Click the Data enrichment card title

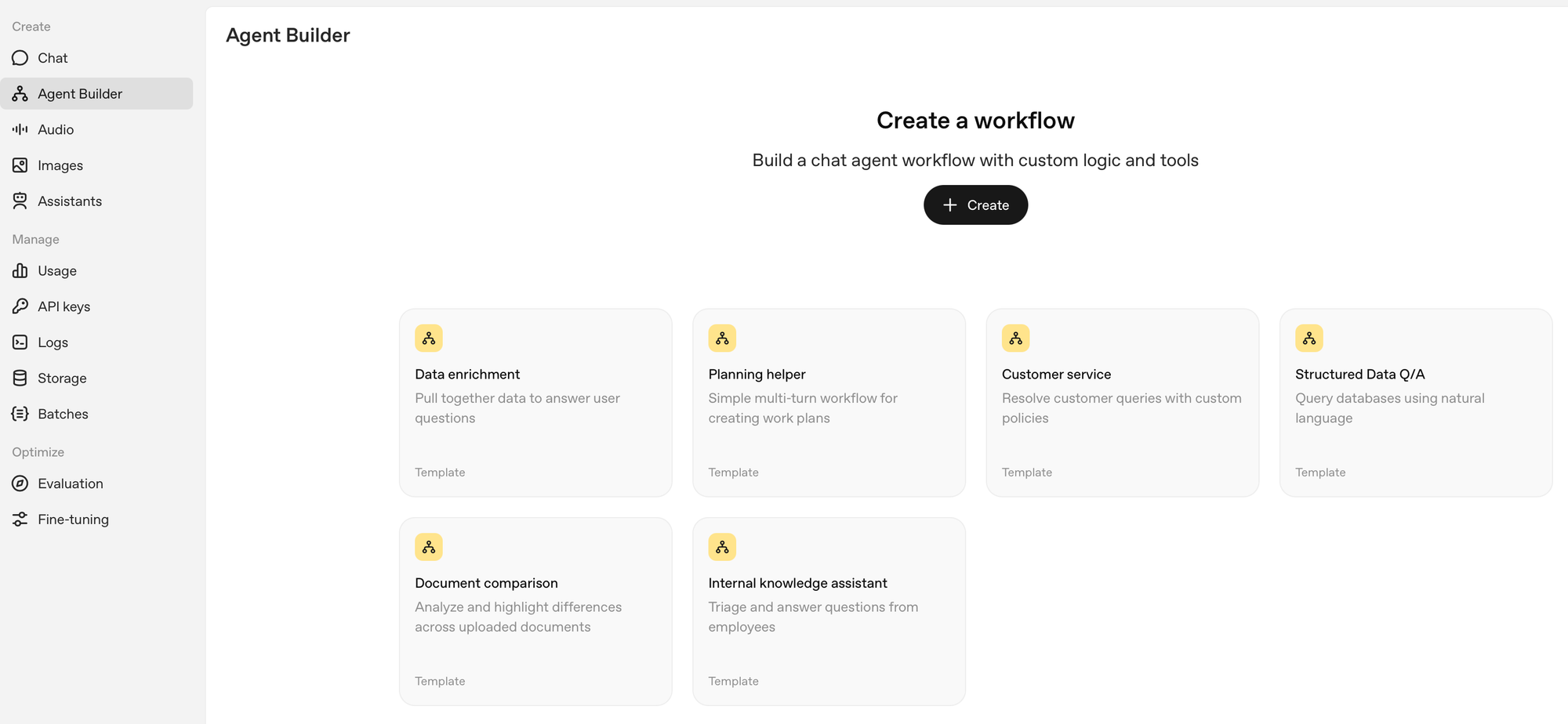pos(467,375)
